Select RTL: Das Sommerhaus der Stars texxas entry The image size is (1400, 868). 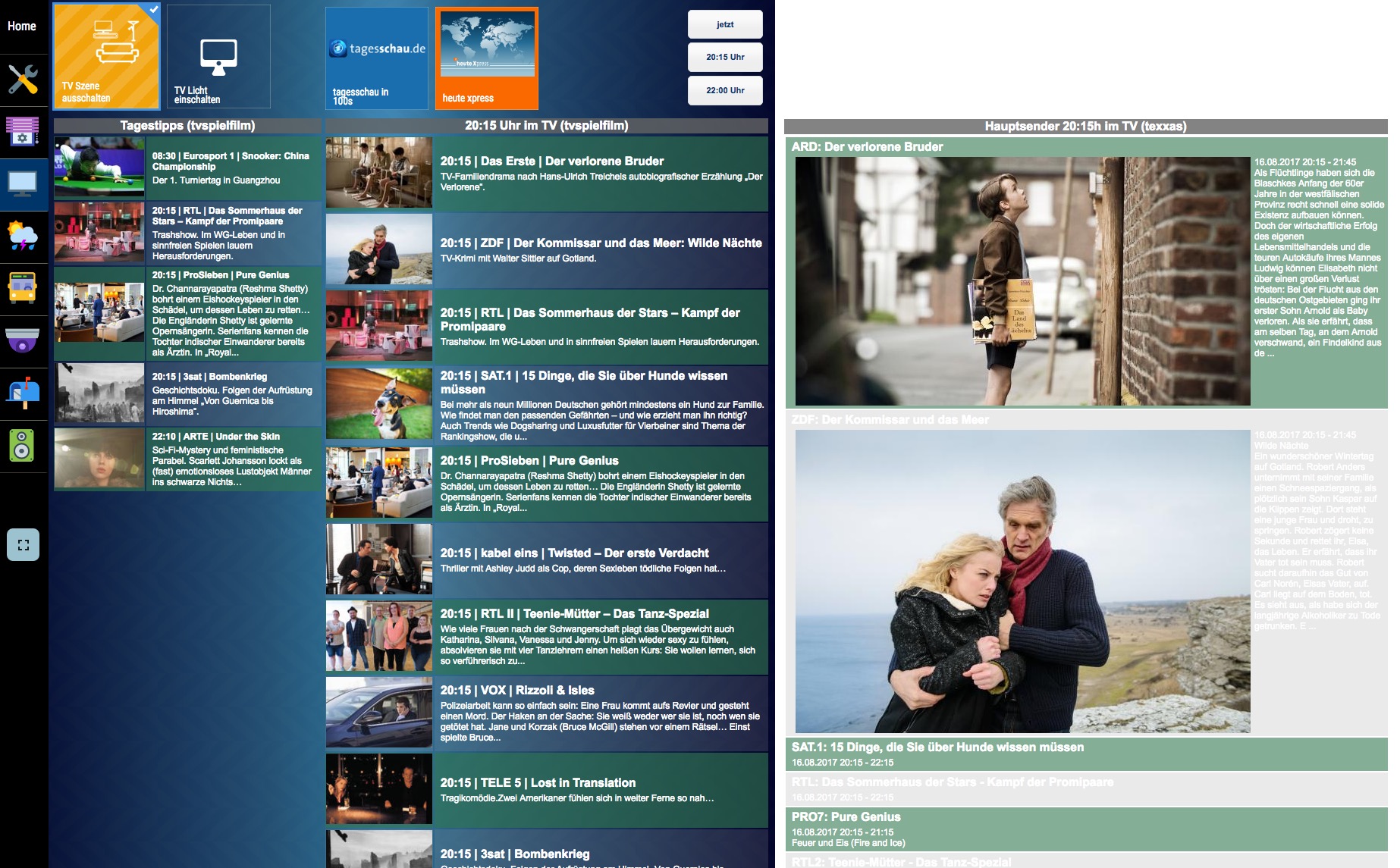[1086, 788]
